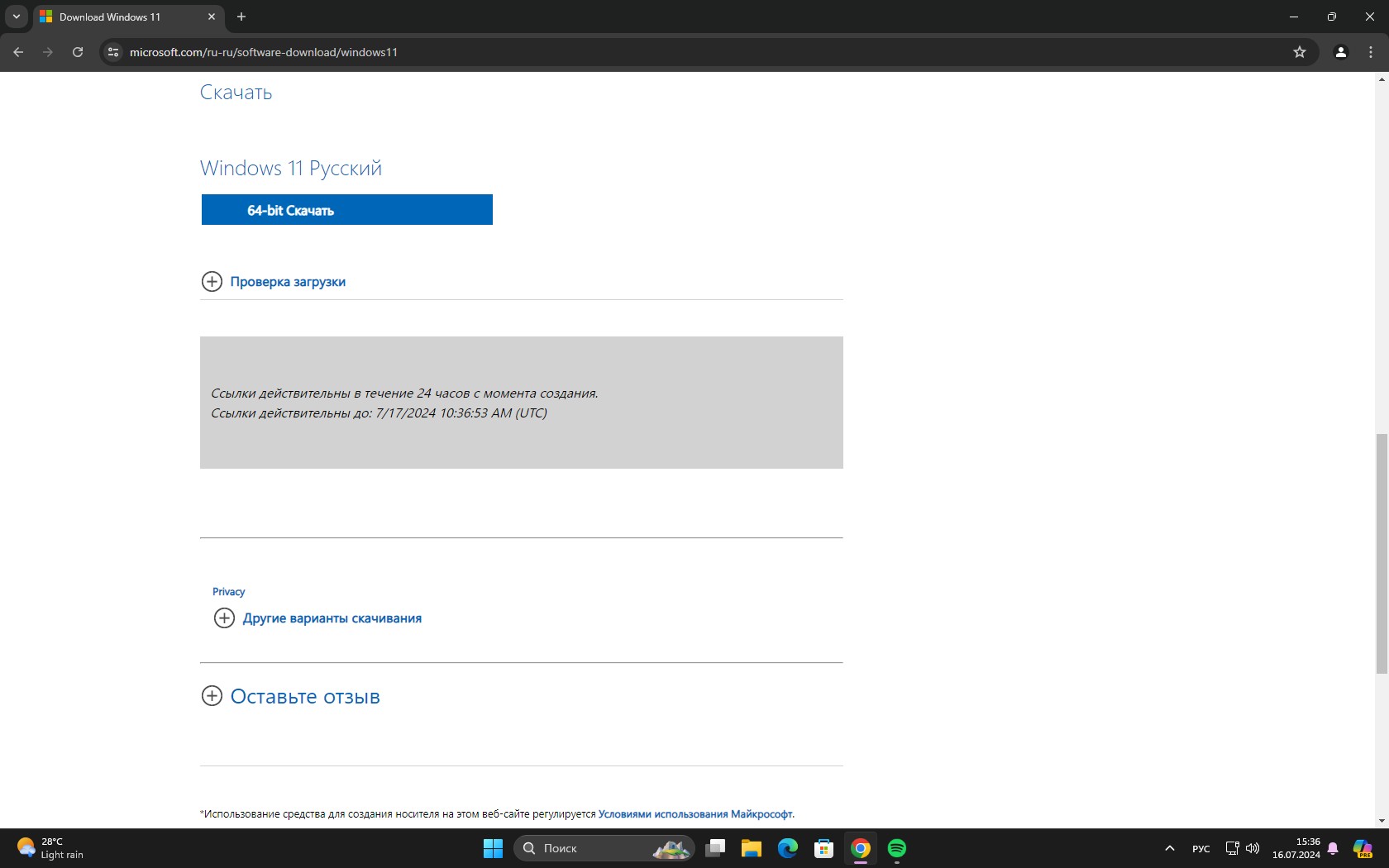Viewport: 1389px width, 868px height.
Task: Open Copilot preview icon in tray
Action: point(1363,848)
